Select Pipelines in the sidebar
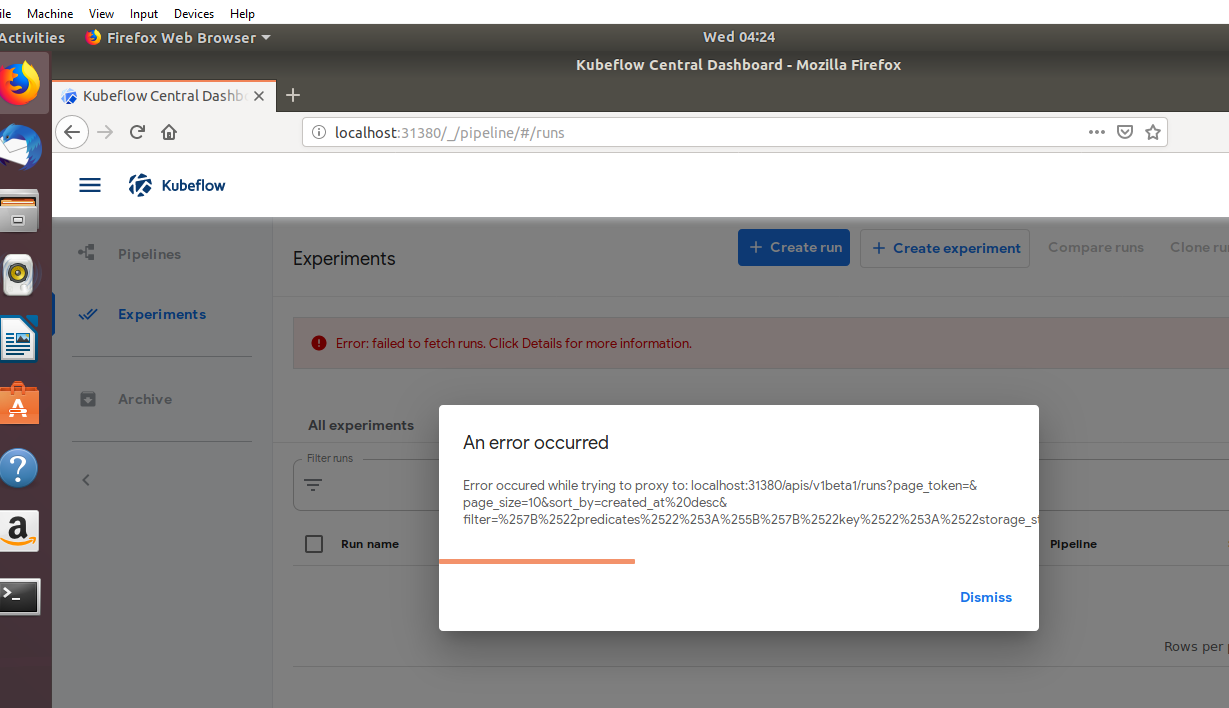 pyautogui.click(x=150, y=254)
